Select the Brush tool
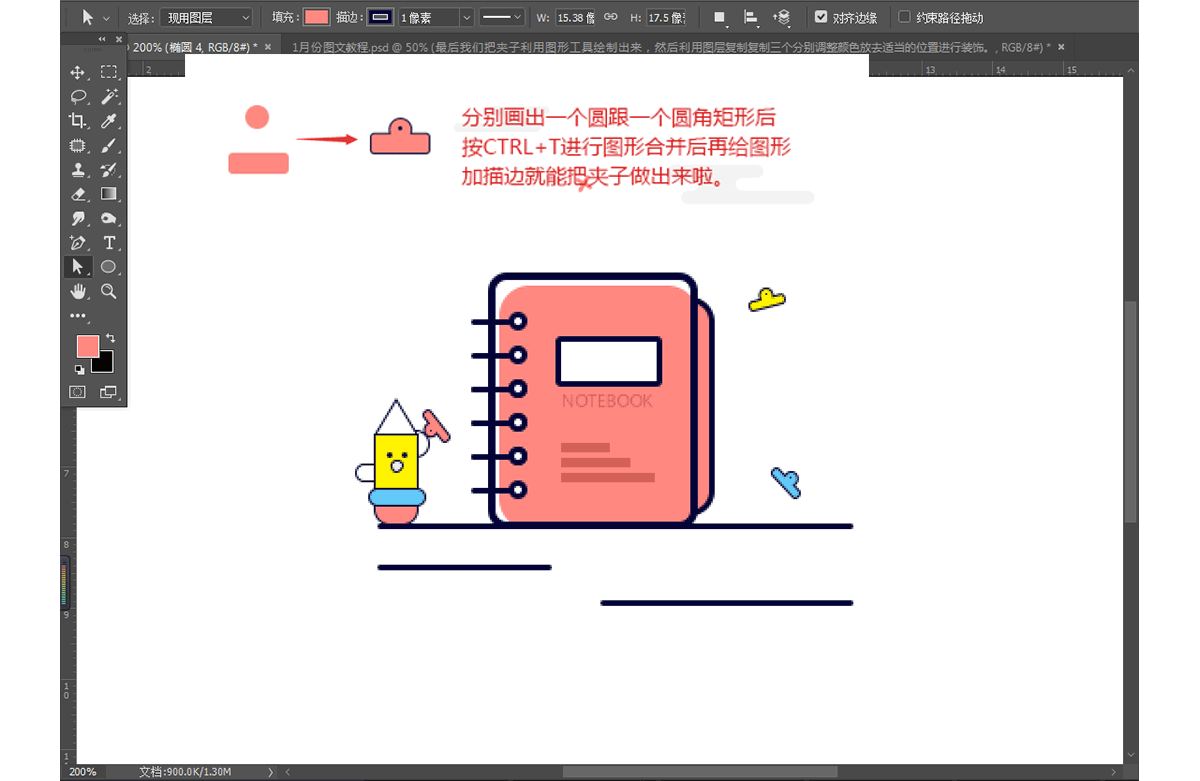This screenshot has width=1200, height=781. (109, 146)
